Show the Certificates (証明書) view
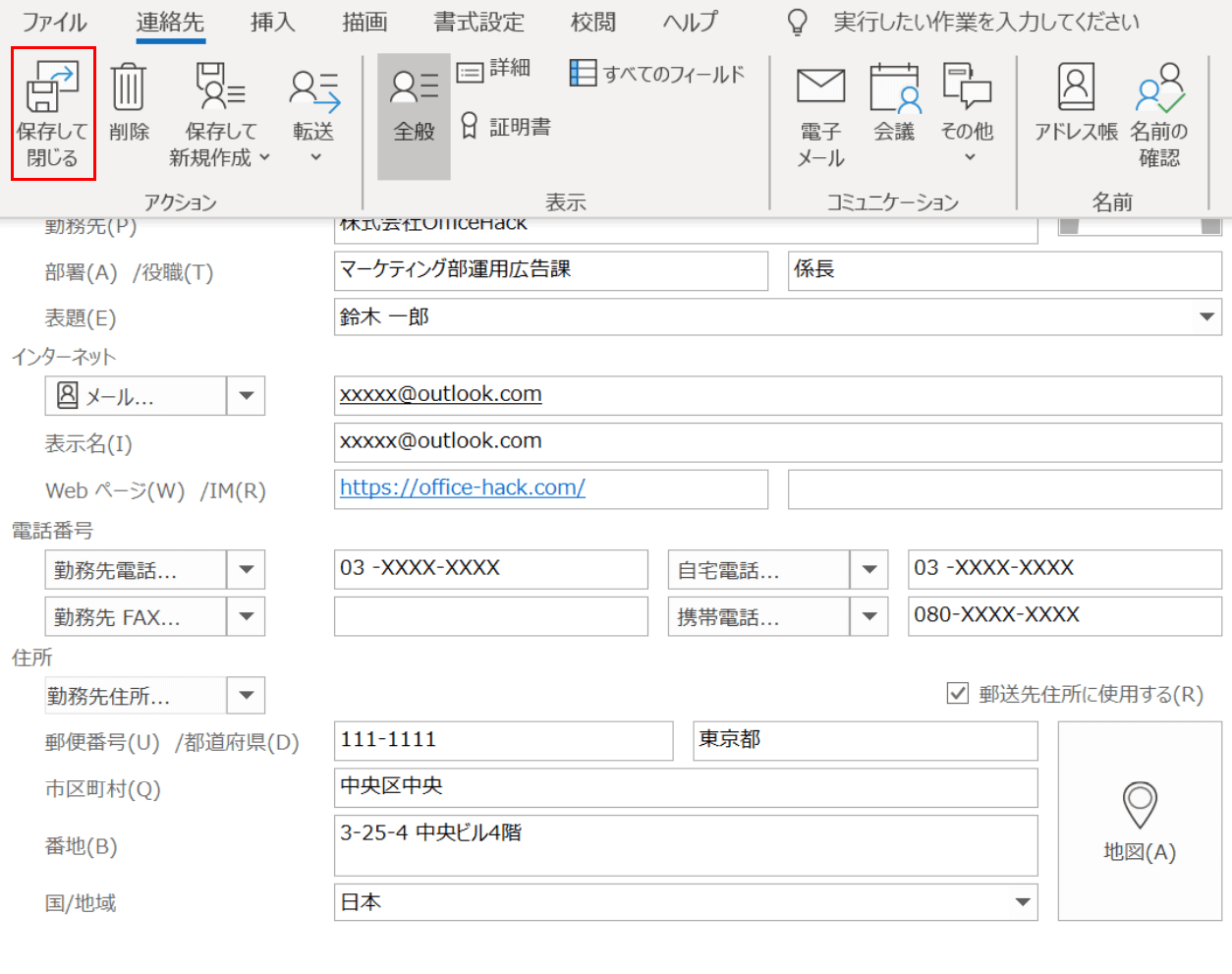This screenshot has height=974, width=1232. [x=507, y=127]
